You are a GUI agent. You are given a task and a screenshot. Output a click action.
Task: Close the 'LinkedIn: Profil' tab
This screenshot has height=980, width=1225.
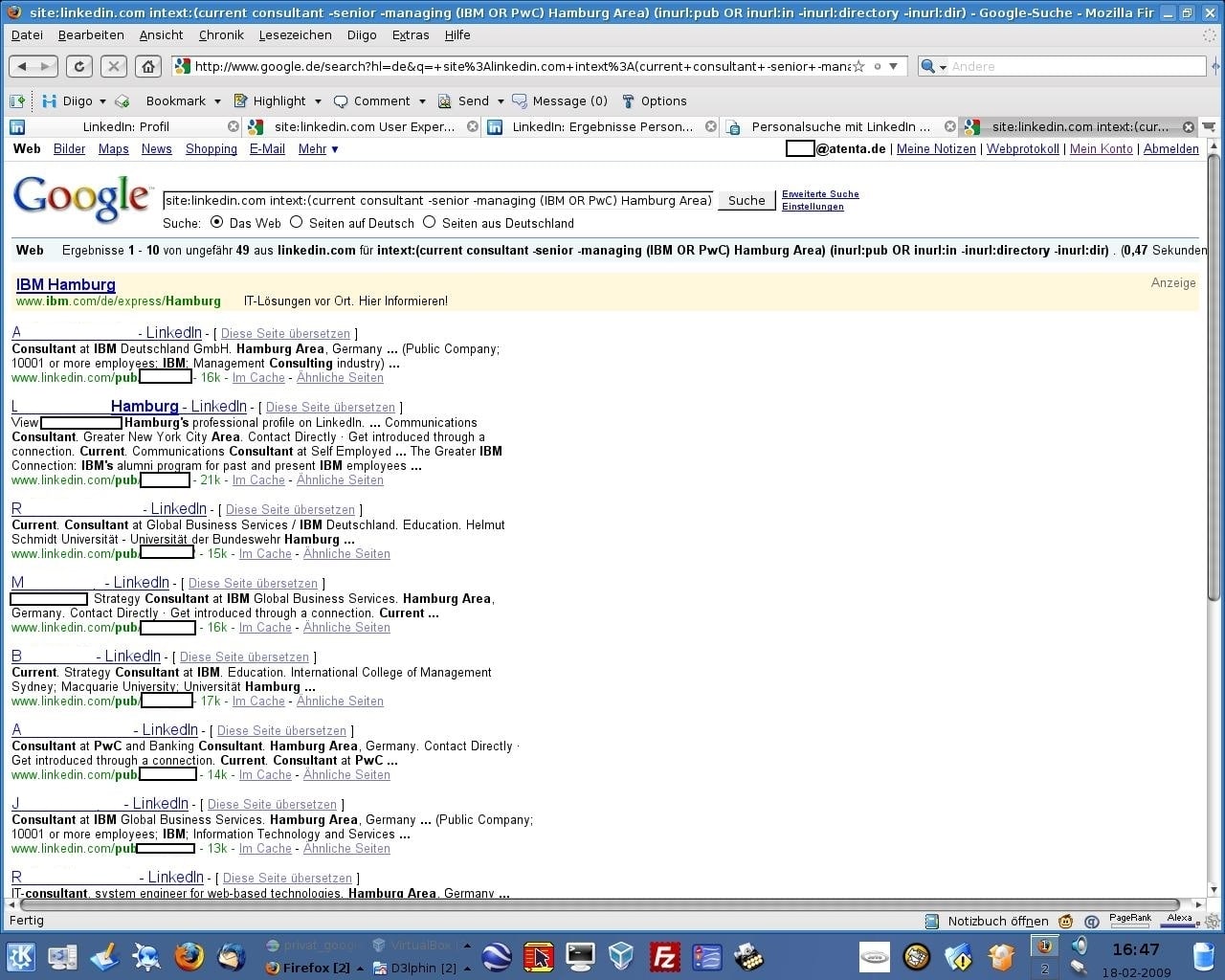pos(234,126)
